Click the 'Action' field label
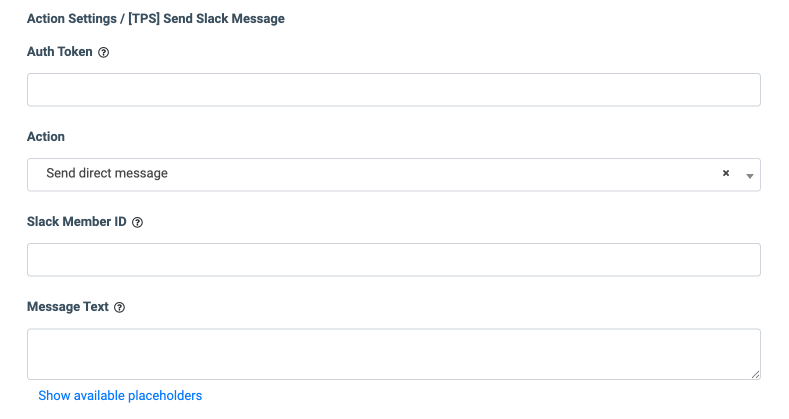Viewport: 789px width, 419px height. (x=46, y=137)
